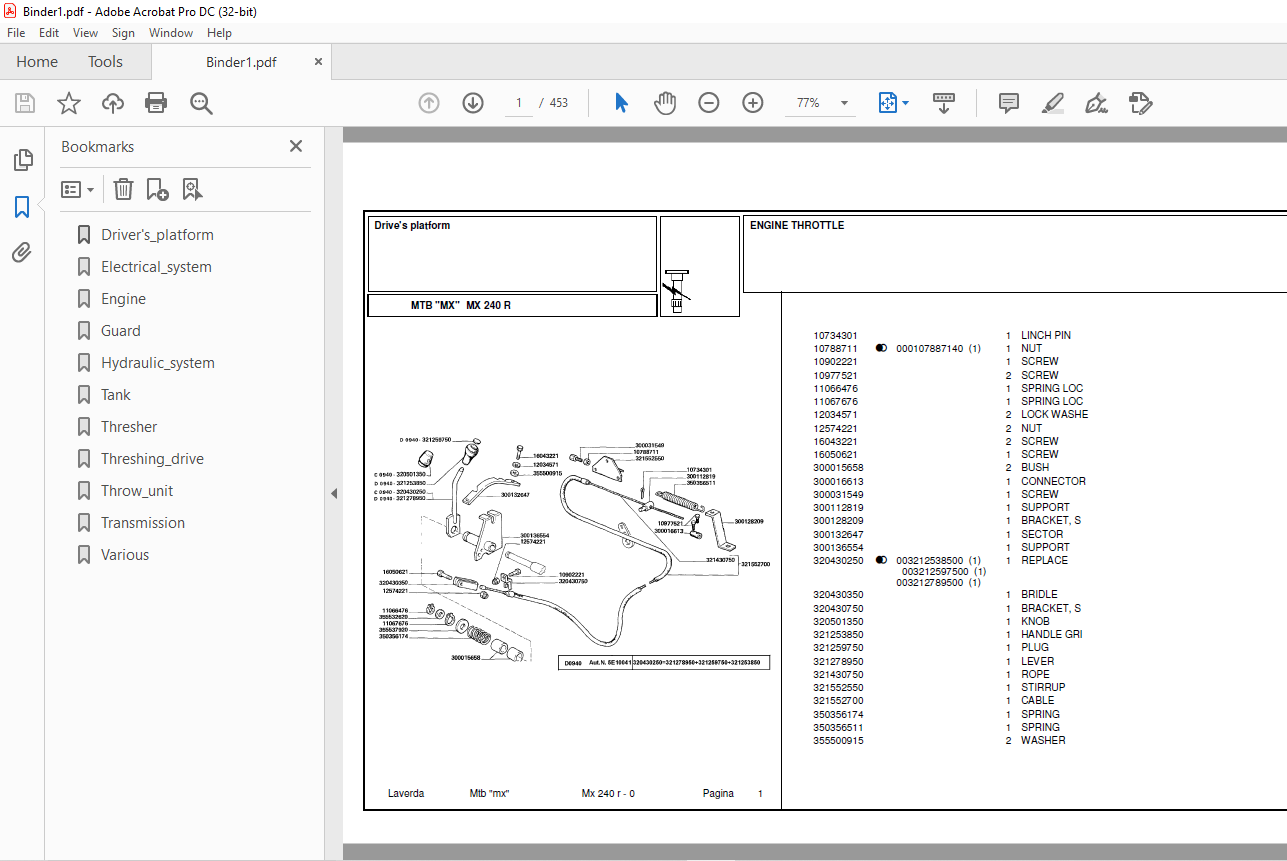
Task: Toggle the bookmarks panel icon in sidebar
Action: pyautogui.click(x=22, y=207)
